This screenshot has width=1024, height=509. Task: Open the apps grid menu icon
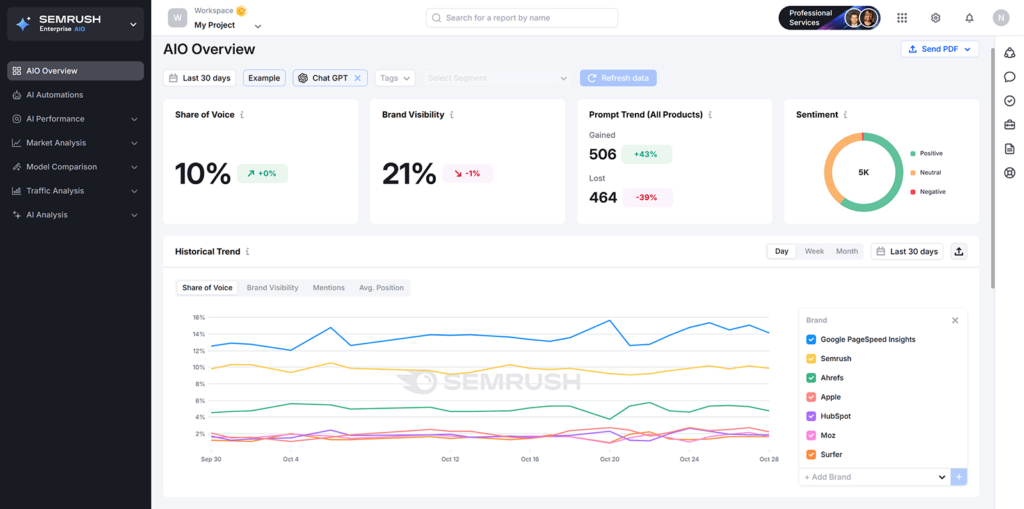pyautogui.click(x=902, y=18)
